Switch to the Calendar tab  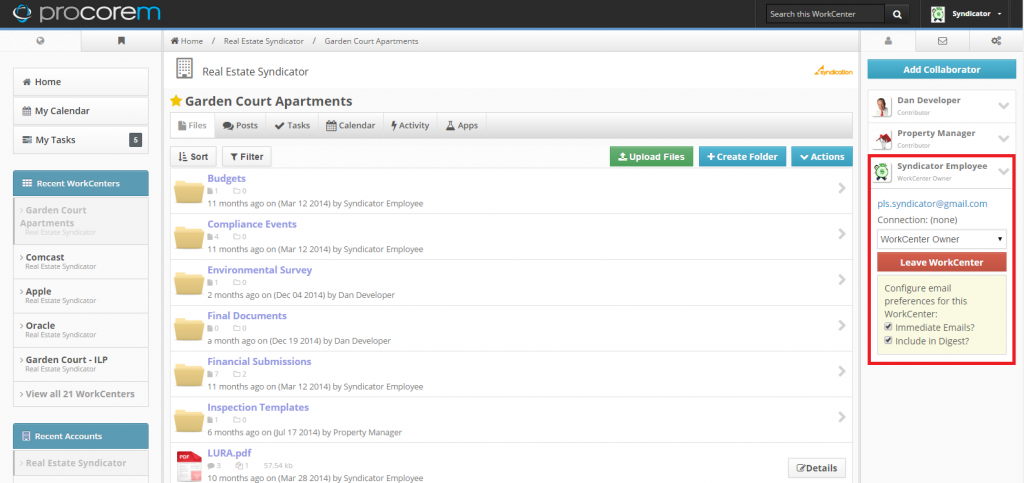tap(350, 125)
